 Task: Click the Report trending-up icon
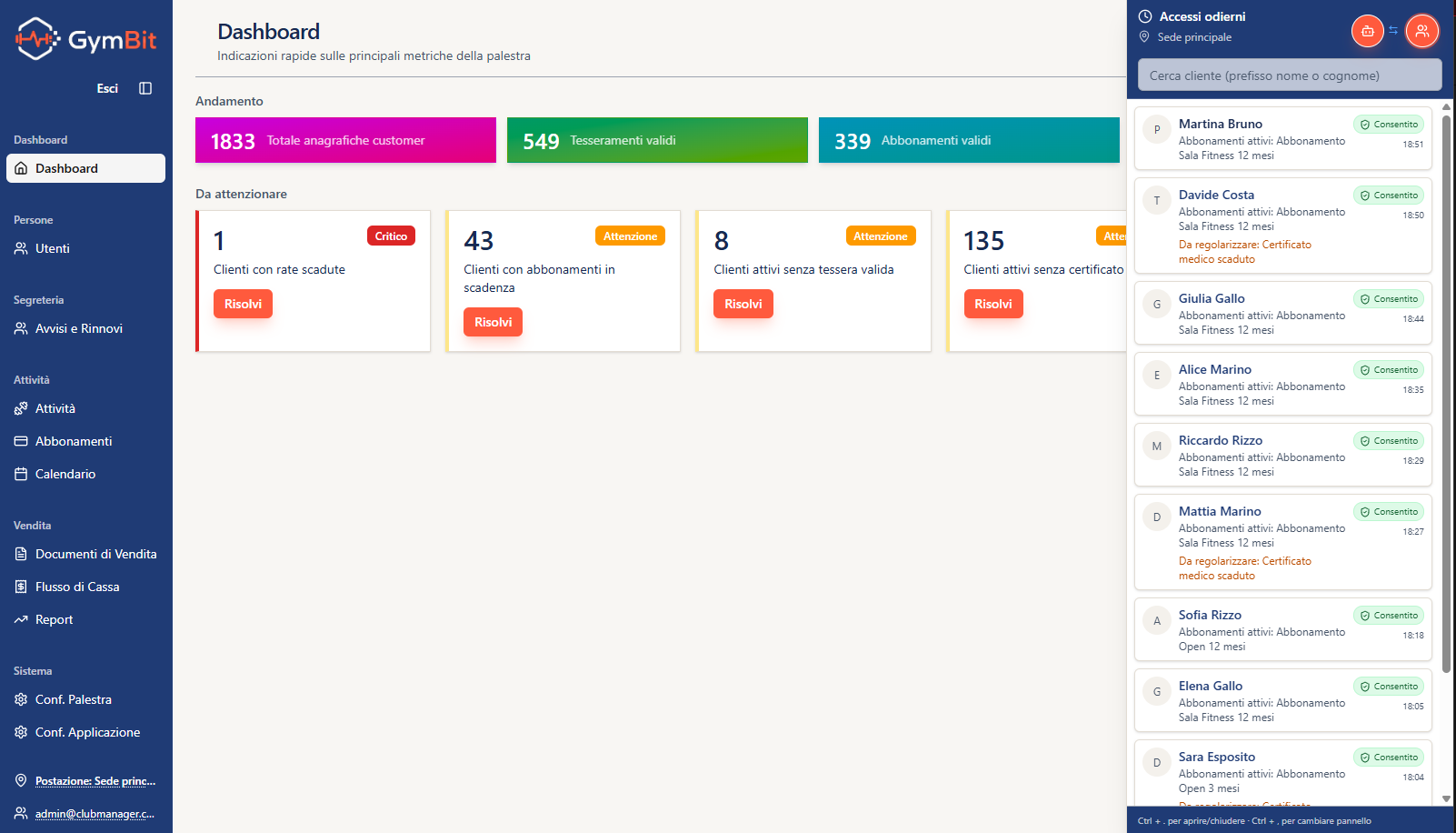click(x=21, y=619)
